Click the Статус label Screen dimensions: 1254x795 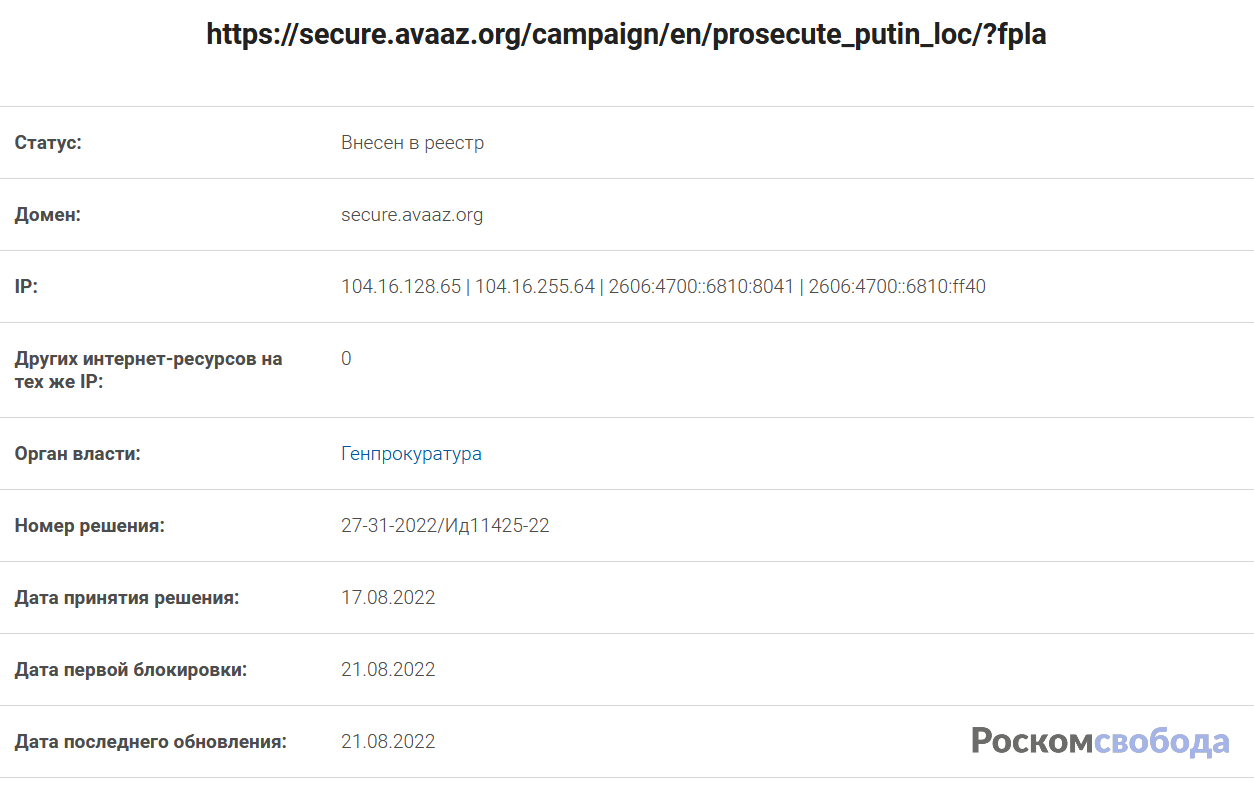coord(48,143)
